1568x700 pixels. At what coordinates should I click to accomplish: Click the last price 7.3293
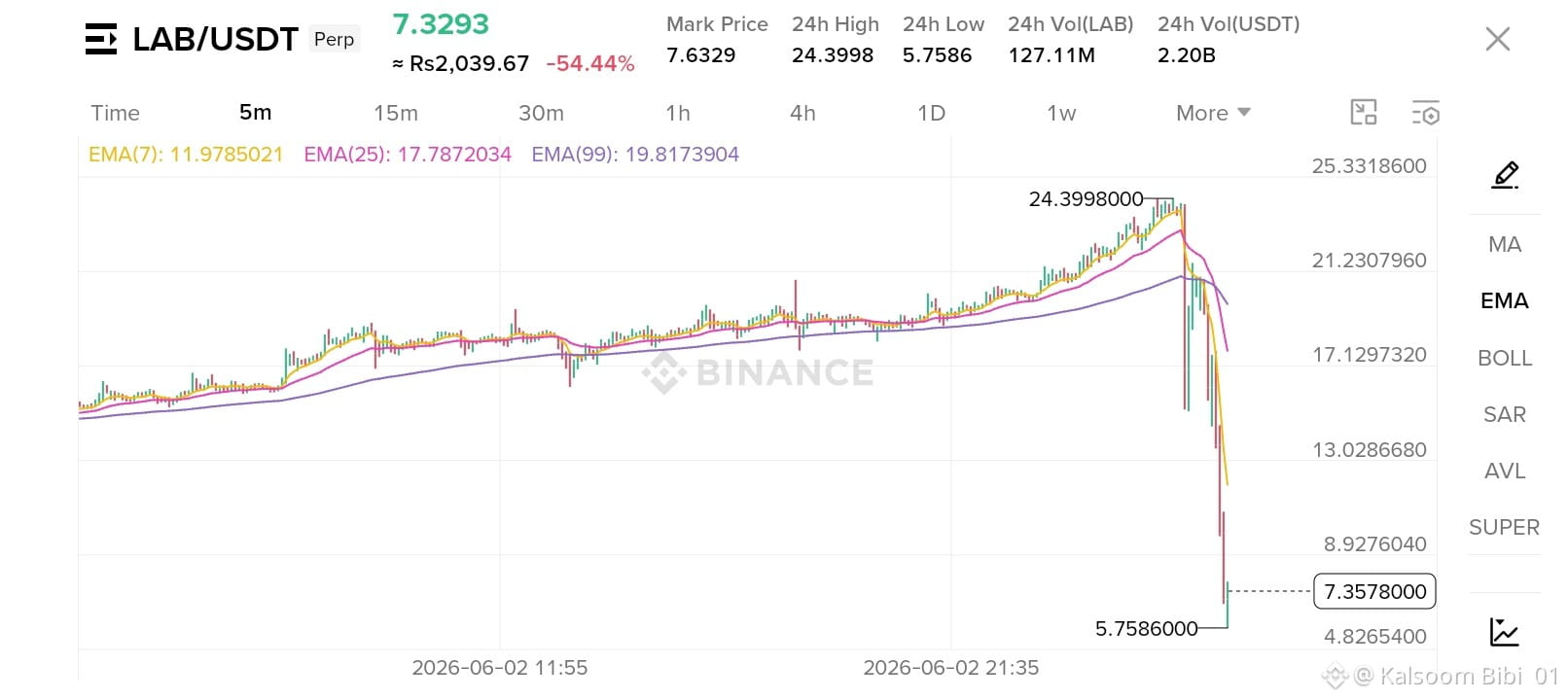coord(441,24)
